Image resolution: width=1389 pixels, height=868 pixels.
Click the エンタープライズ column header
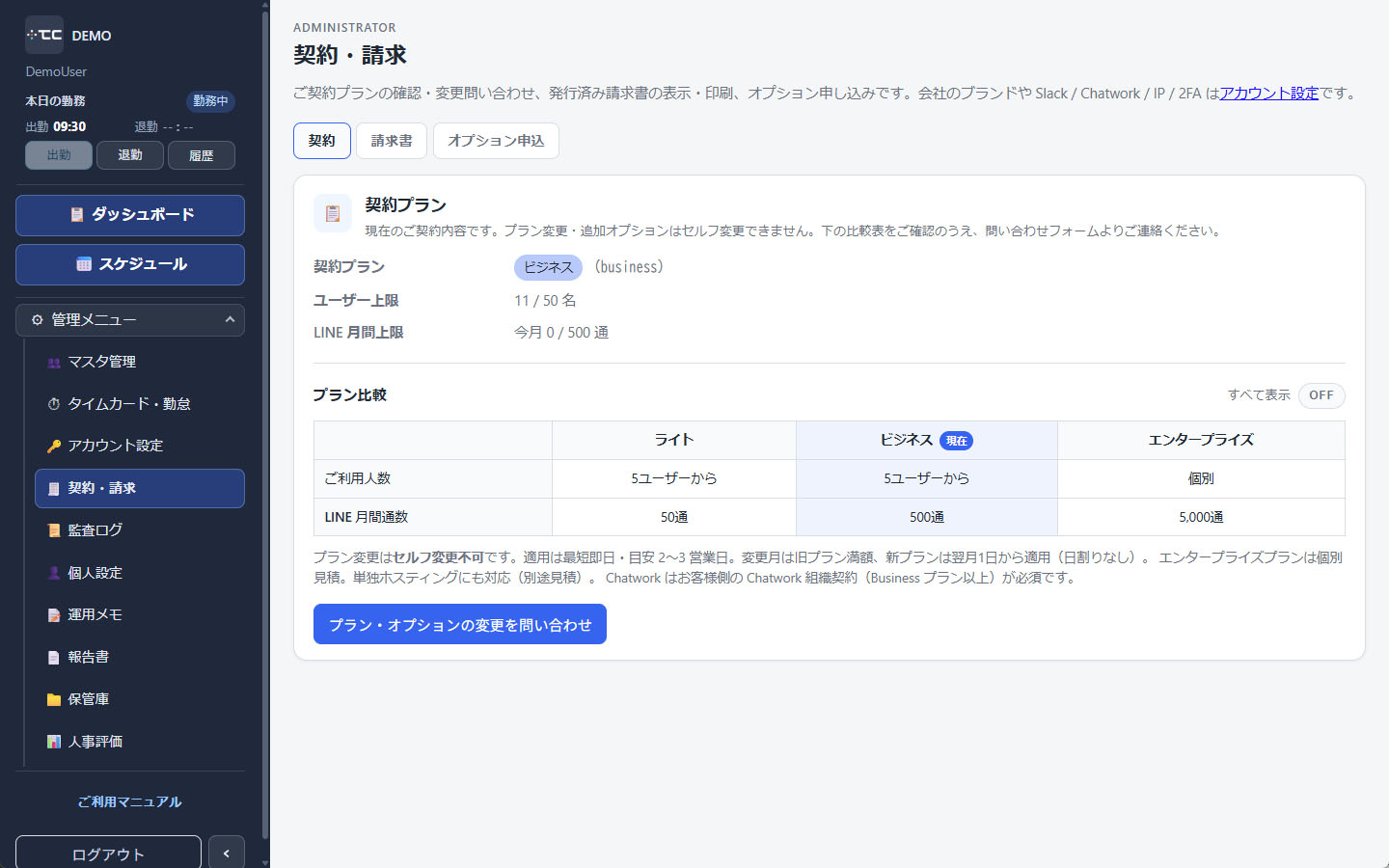coord(1201,440)
